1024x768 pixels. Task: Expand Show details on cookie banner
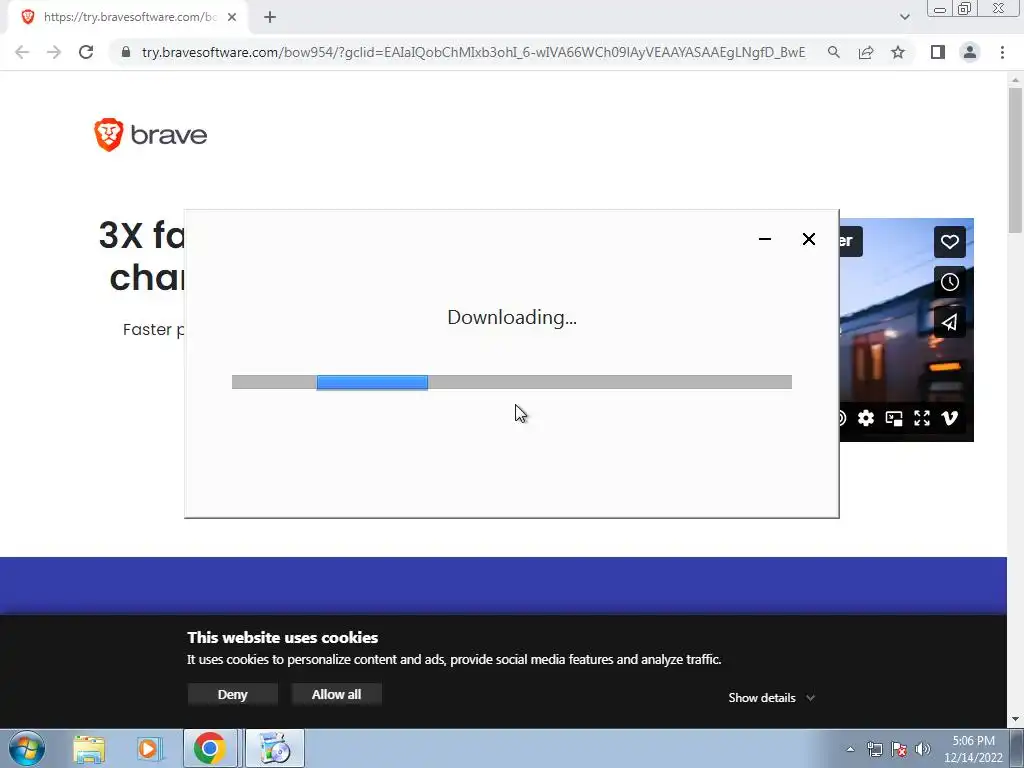pos(771,697)
